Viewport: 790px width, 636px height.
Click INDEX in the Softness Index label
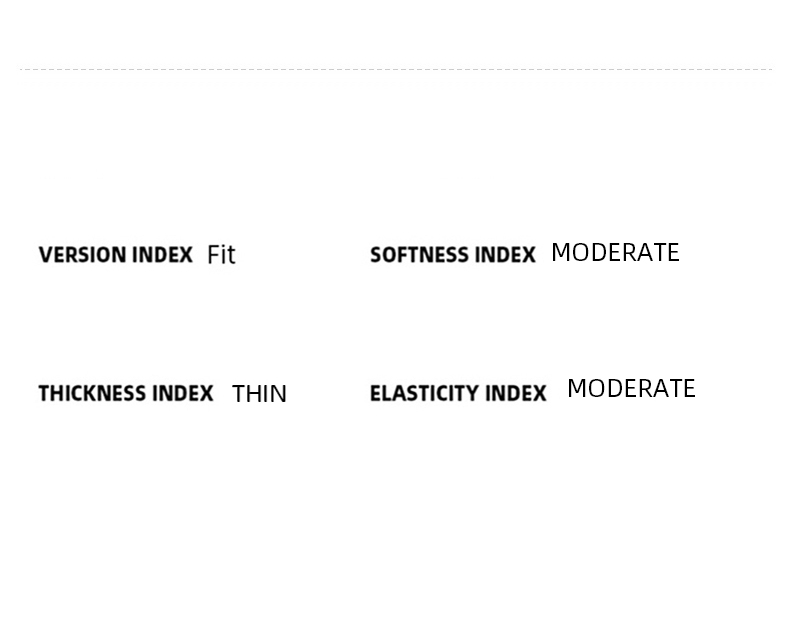click(x=505, y=255)
